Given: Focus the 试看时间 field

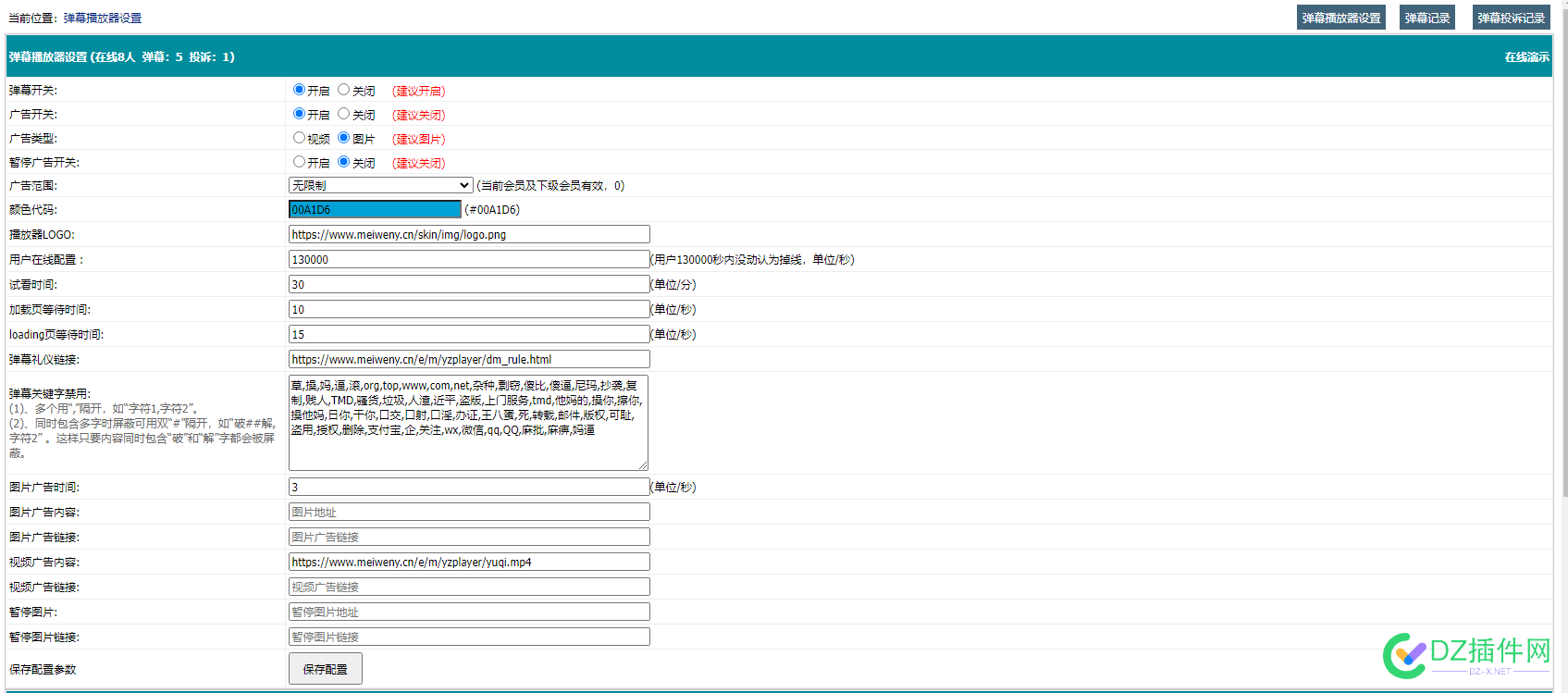Looking at the screenshot, I should pos(469,284).
